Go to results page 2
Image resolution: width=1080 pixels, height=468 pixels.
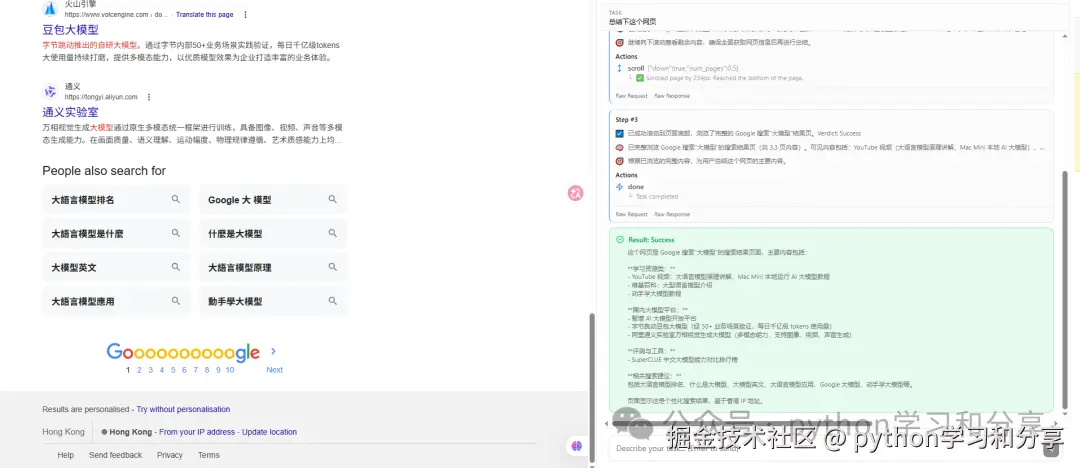coord(139,370)
